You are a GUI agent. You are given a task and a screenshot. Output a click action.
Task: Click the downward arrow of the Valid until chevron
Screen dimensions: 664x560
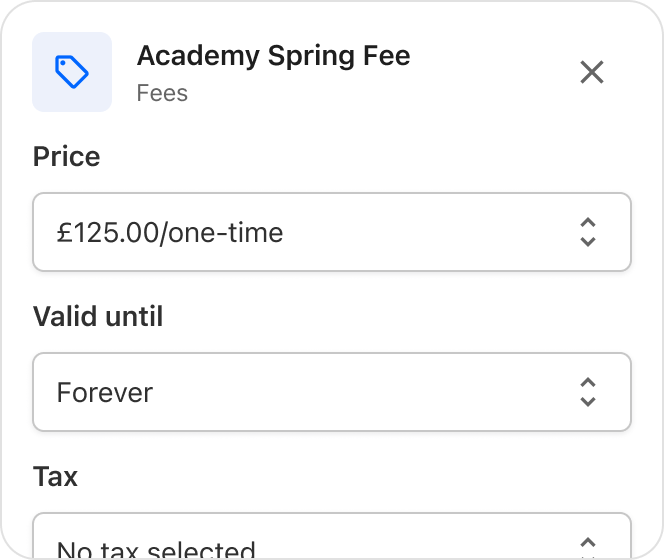588,401
